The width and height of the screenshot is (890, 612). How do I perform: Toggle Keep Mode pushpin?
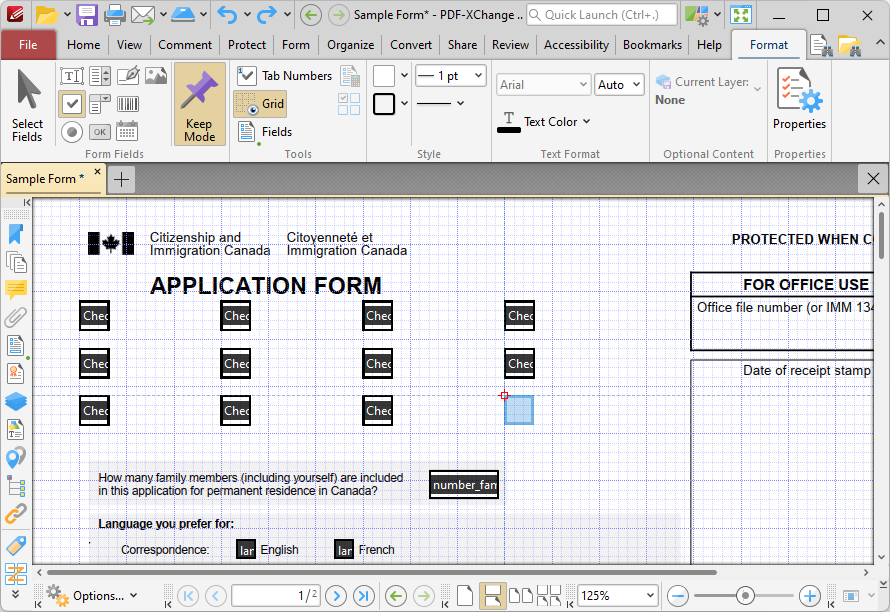pos(199,105)
